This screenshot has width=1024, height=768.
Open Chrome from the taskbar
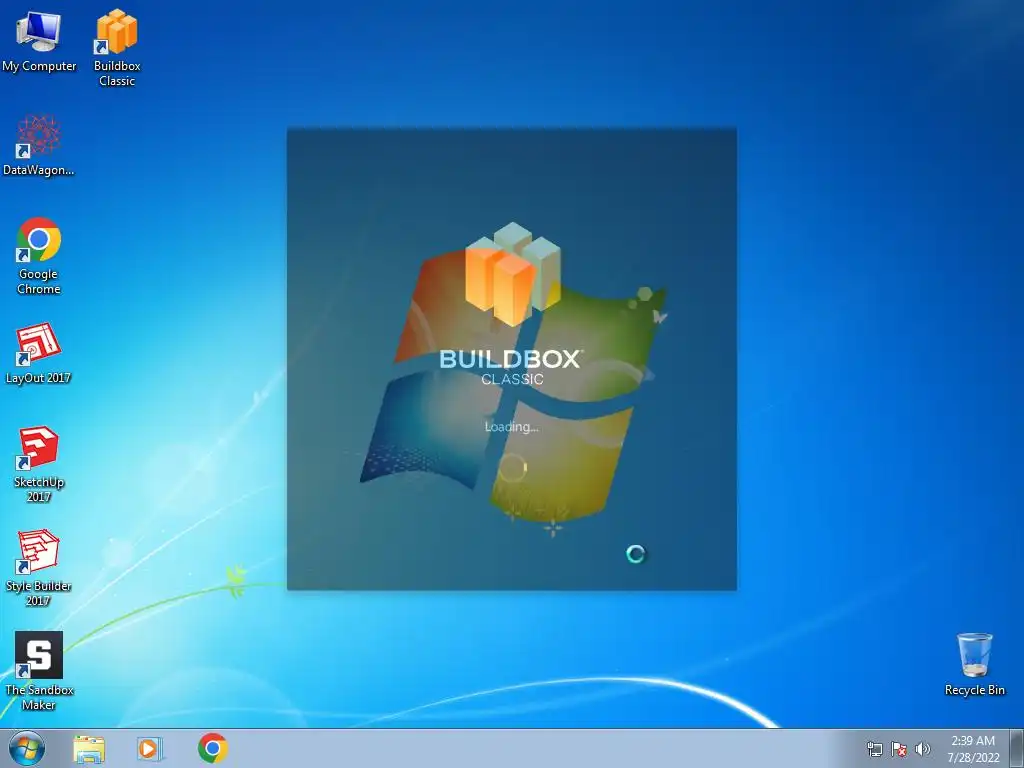(212, 748)
